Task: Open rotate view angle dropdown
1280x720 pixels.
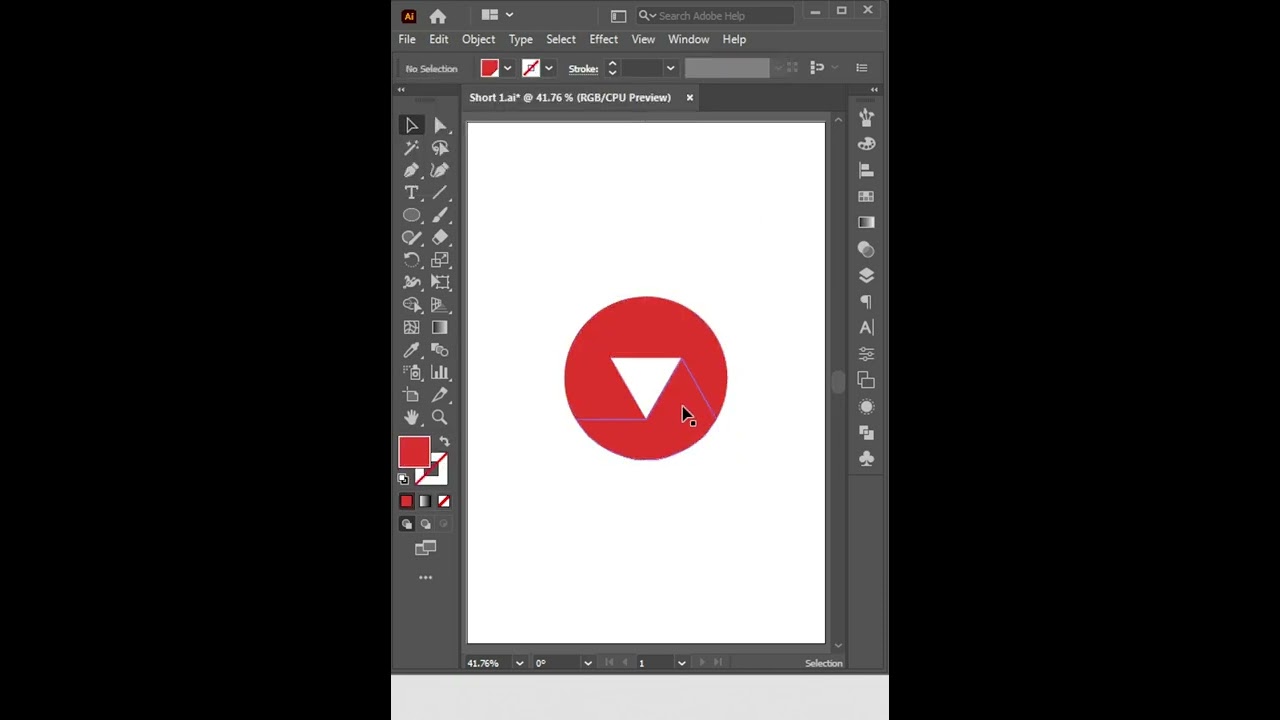Action: pos(587,663)
